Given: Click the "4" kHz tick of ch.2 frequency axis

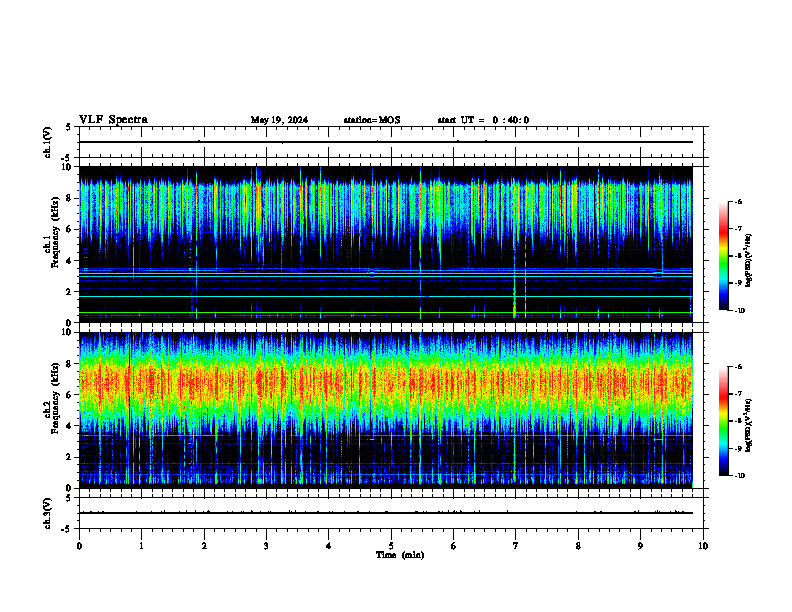Looking at the screenshot, I should (70, 426).
